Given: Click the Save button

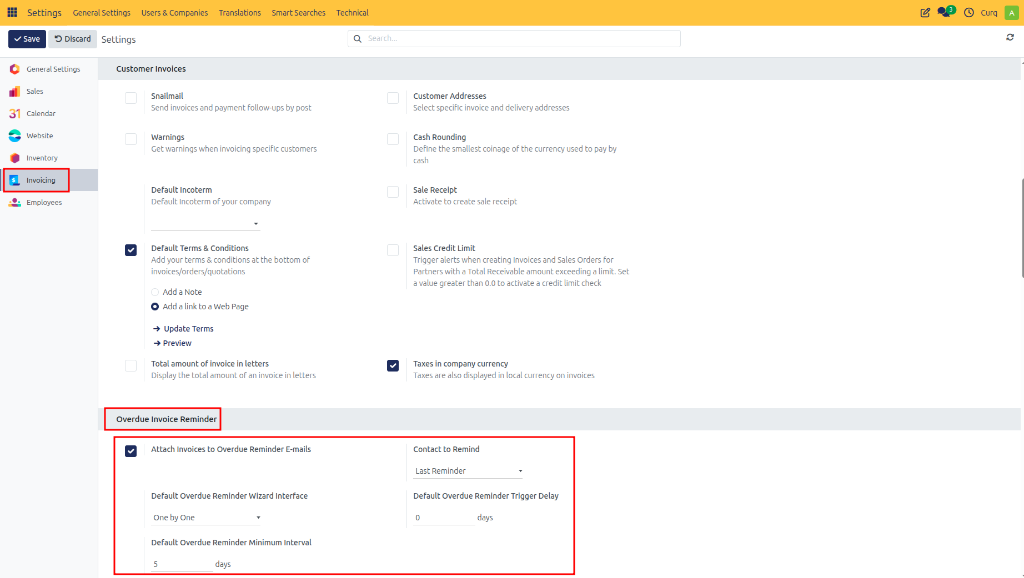Looking at the screenshot, I should pyautogui.click(x=27, y=39).
